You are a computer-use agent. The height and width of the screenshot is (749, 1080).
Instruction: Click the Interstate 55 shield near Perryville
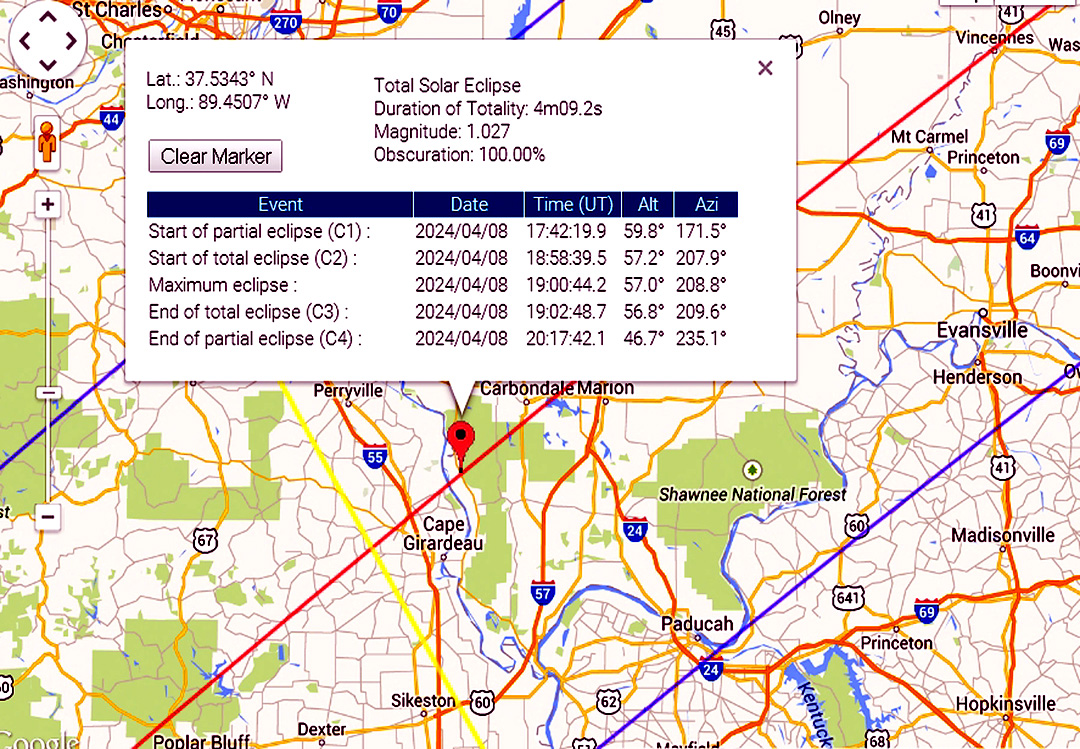click(375, 457)
